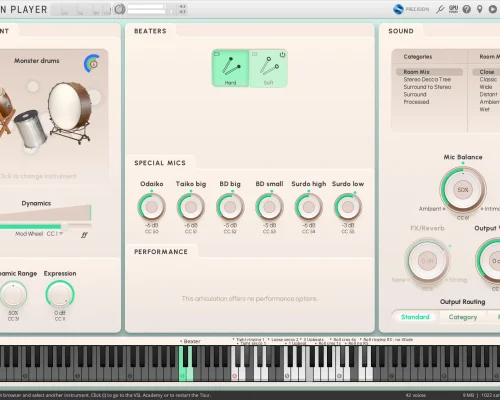The image size is (500, 400).
Task: Open the SOUND panel tab
Action: pos(401,31)
